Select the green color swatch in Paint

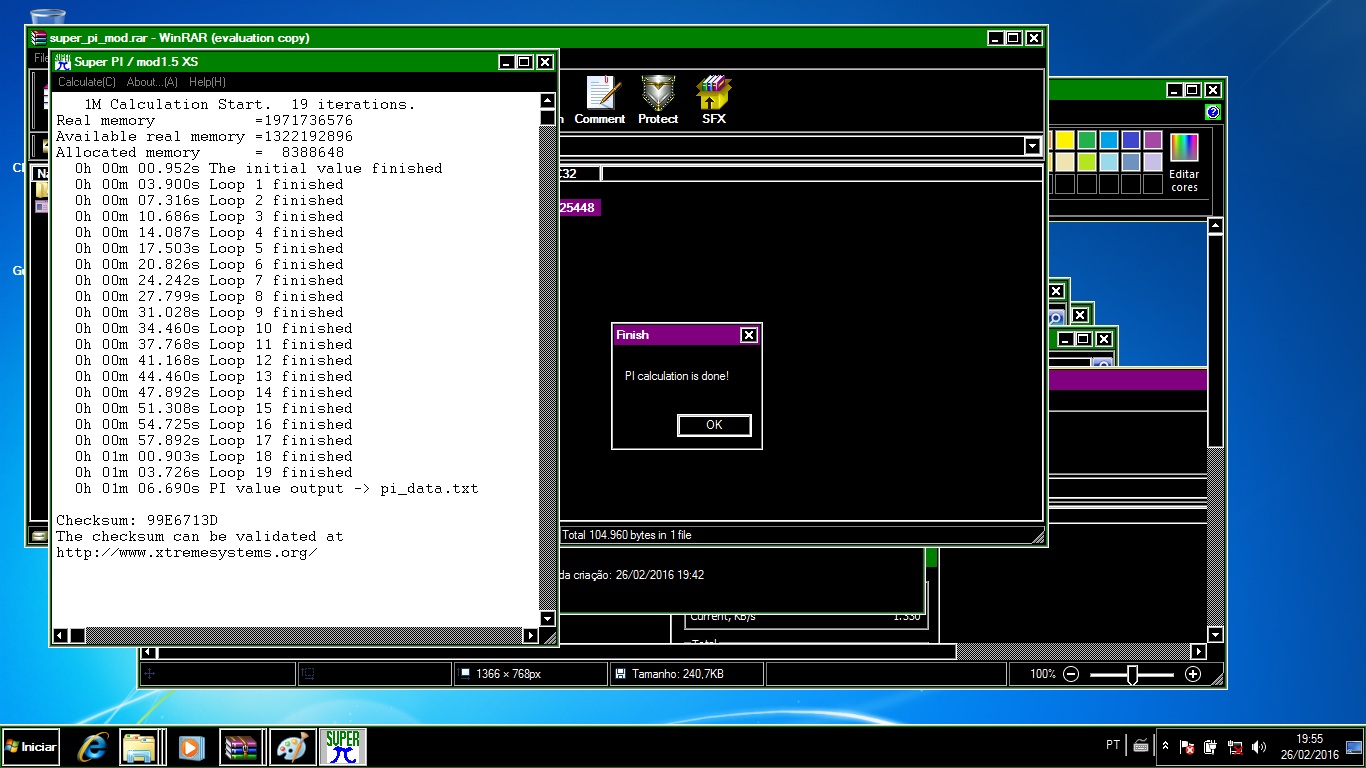(1087, 140)
